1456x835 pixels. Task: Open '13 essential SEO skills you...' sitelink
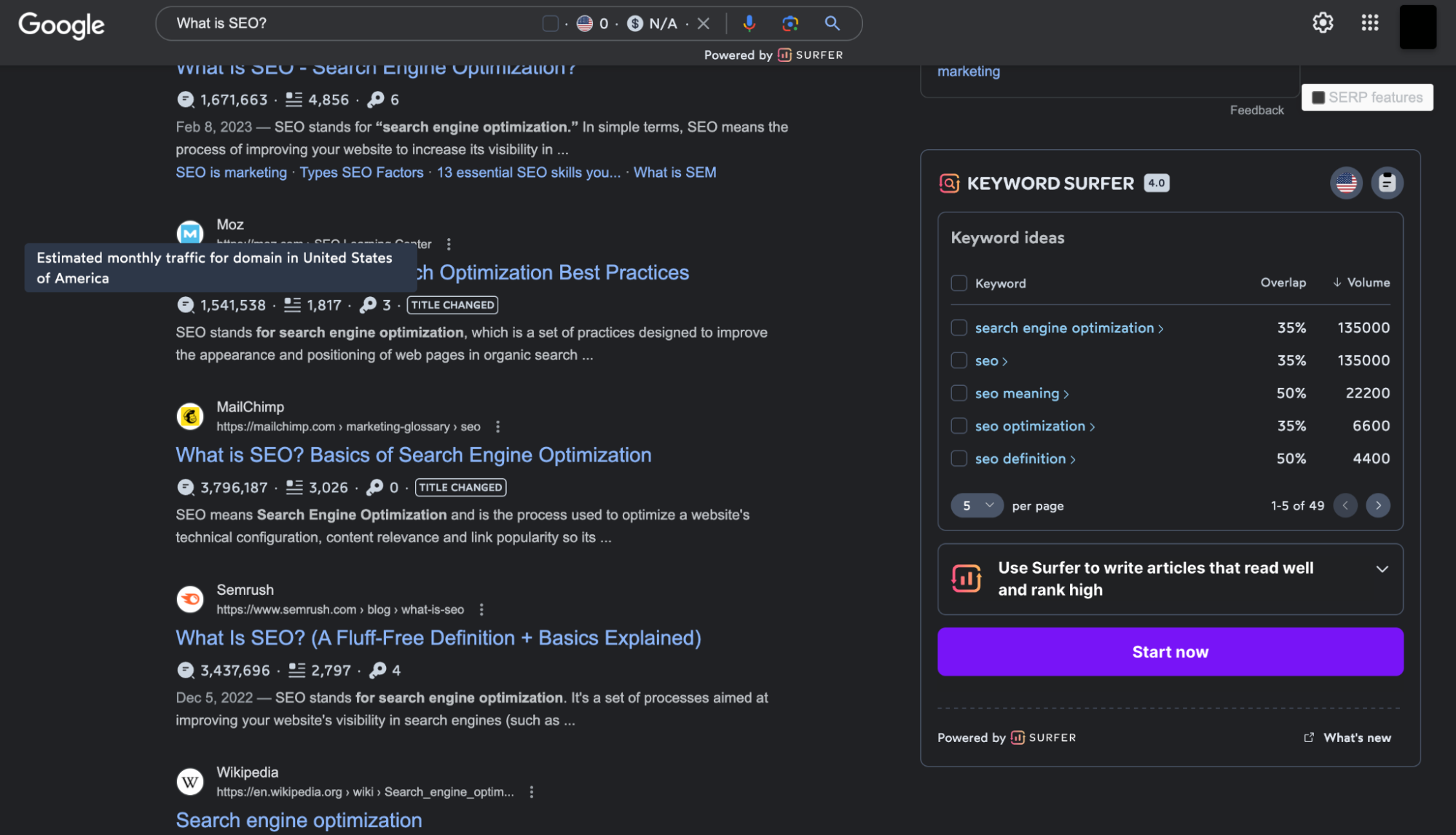[x=529, y=173]
